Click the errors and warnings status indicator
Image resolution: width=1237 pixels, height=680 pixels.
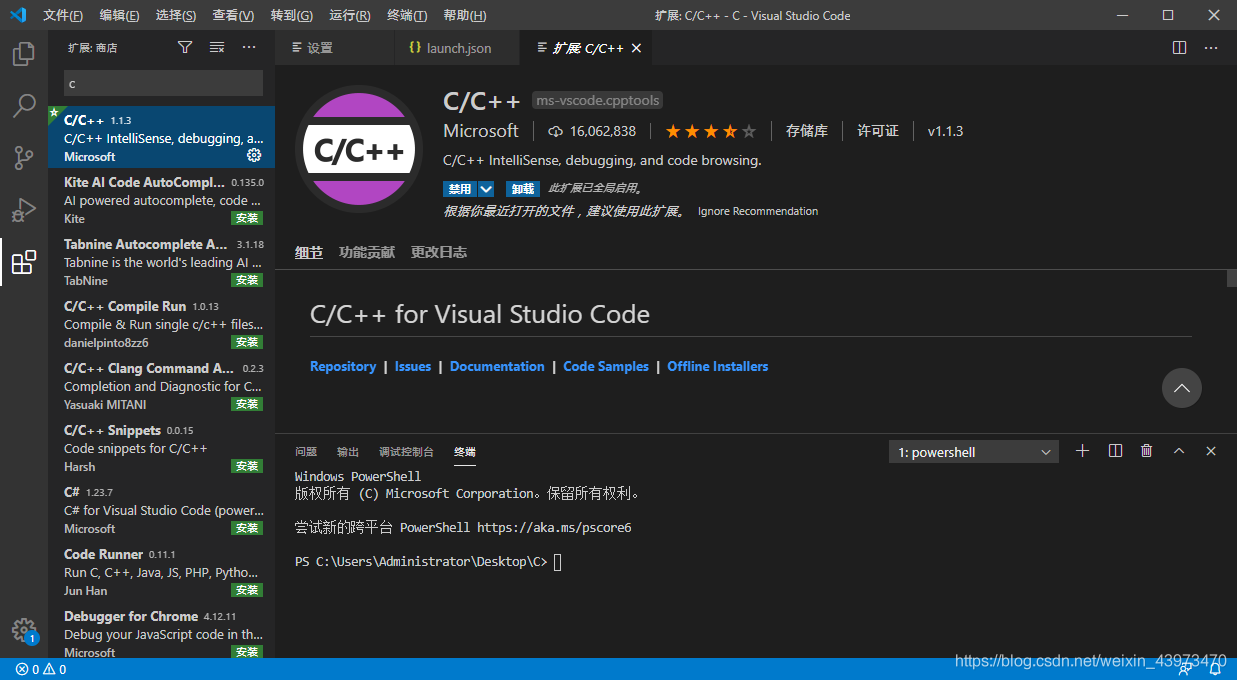41,669
